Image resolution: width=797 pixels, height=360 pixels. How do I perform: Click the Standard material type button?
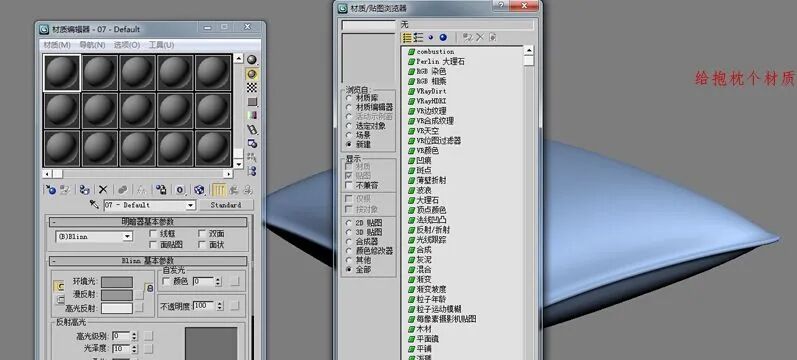pyautogui.click(x=226, y=205)
